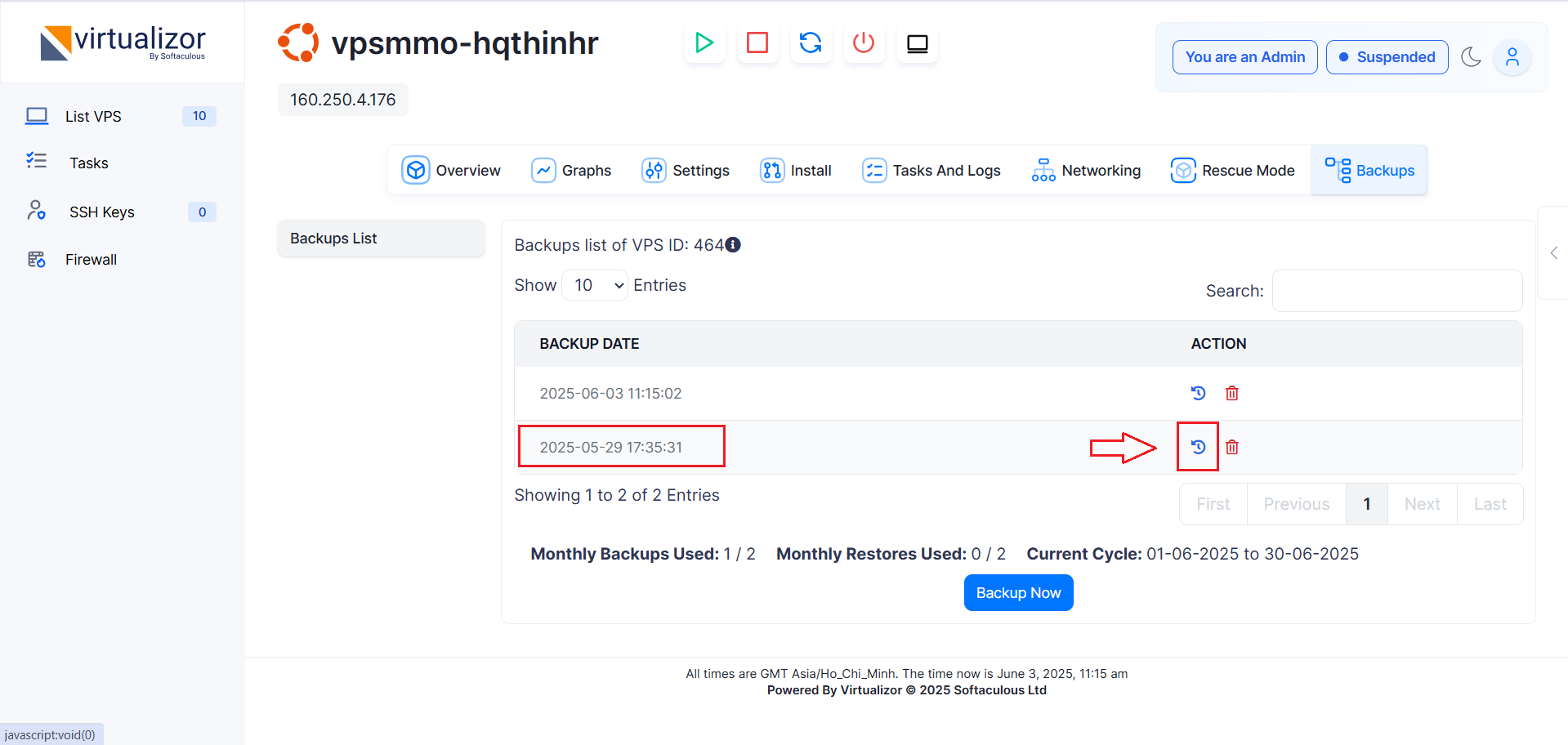Open the VNC console monitor icon
The height and width of the screenshot is (745, 1568).
pos(918,43)
